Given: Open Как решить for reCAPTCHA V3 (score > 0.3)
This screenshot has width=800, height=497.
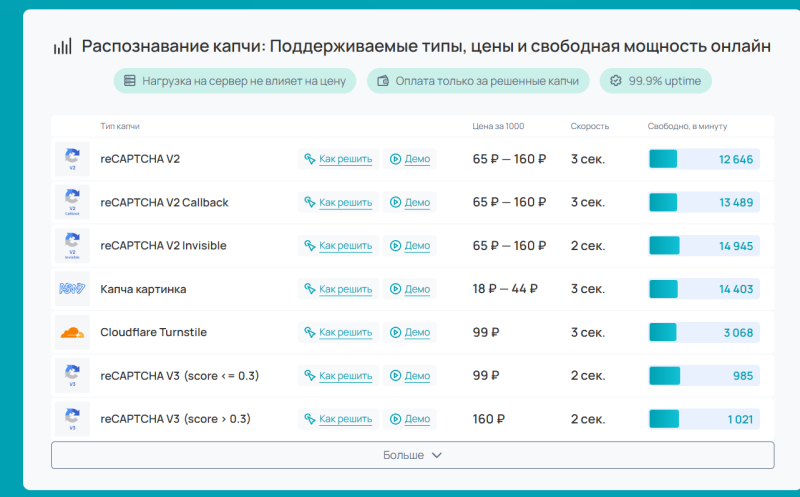Looking at the screenshot, I should [338, 419].
